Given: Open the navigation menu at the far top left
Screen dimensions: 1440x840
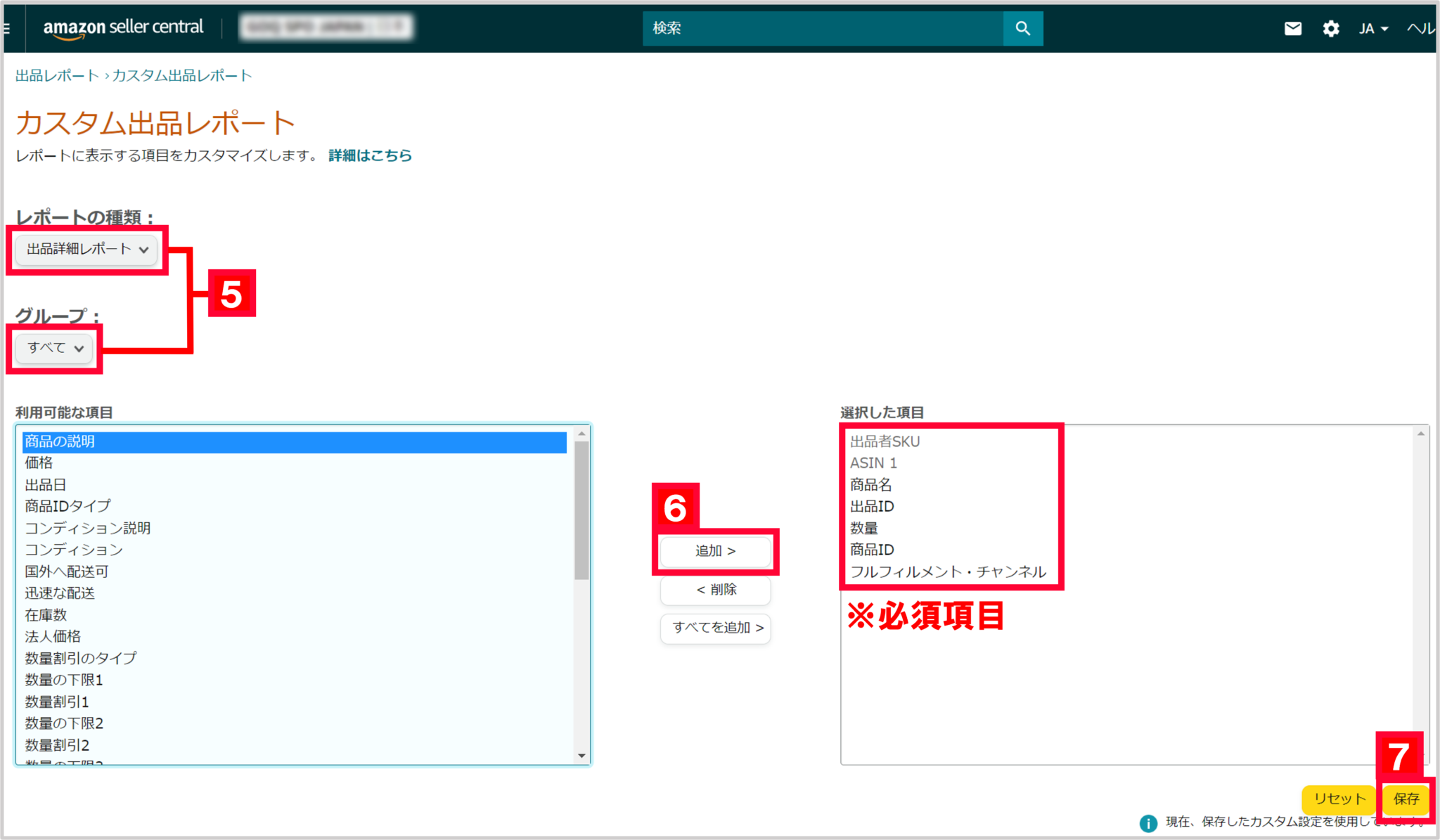Looking at the screenshot, I should [x=6, y=28].
